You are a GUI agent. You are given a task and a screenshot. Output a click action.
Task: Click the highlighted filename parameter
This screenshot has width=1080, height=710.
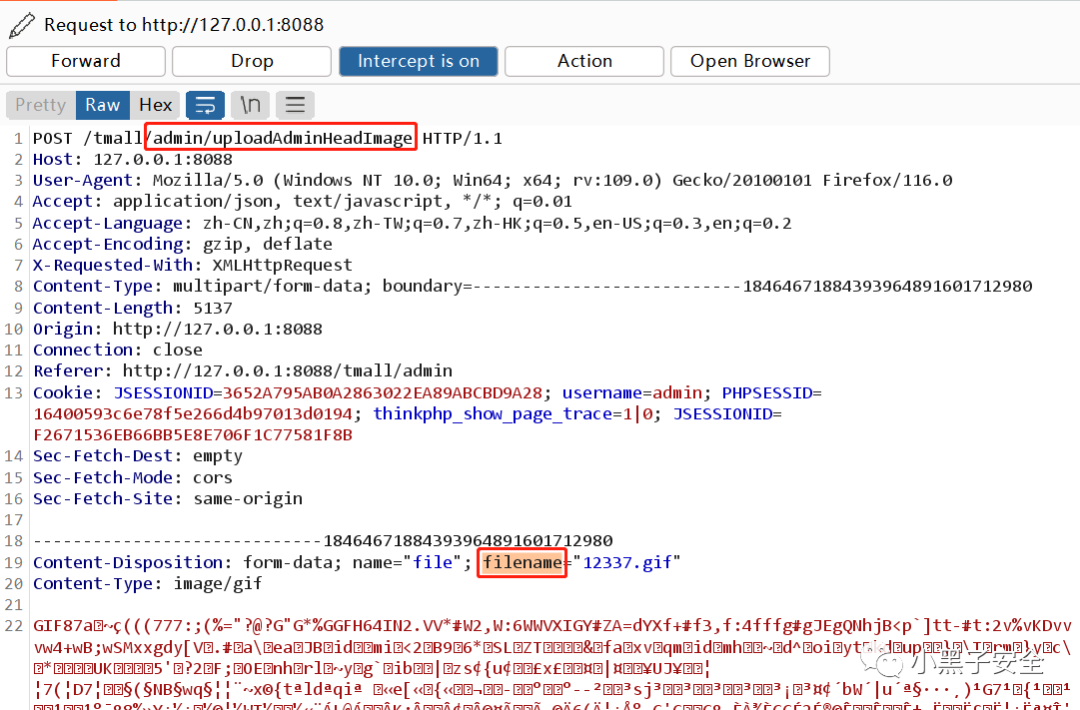coord(522,563)
